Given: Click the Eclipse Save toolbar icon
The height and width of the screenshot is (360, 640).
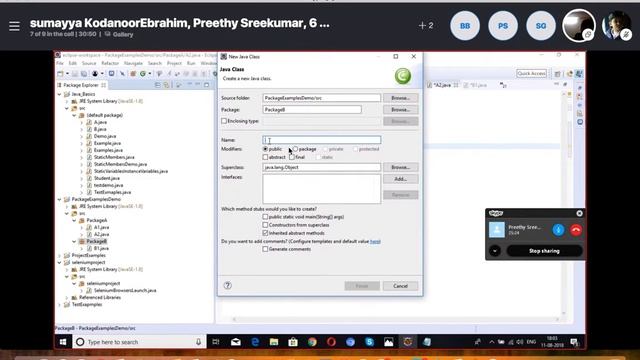Looking at the screenshot, I should coord(75,73).
